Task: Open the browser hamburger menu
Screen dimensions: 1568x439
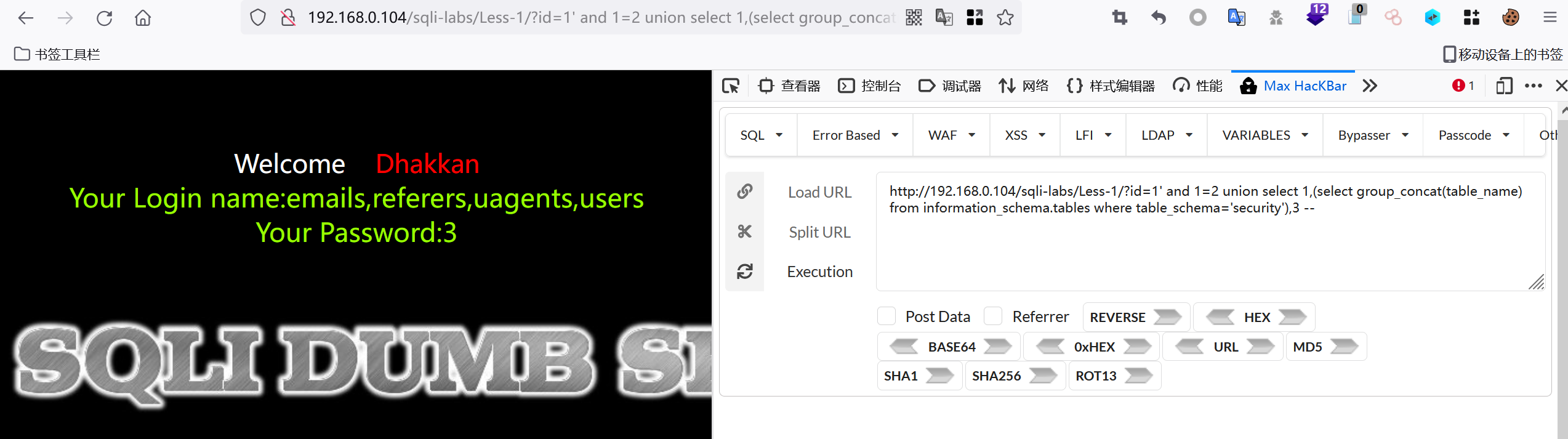Action: coord(1550,18)
